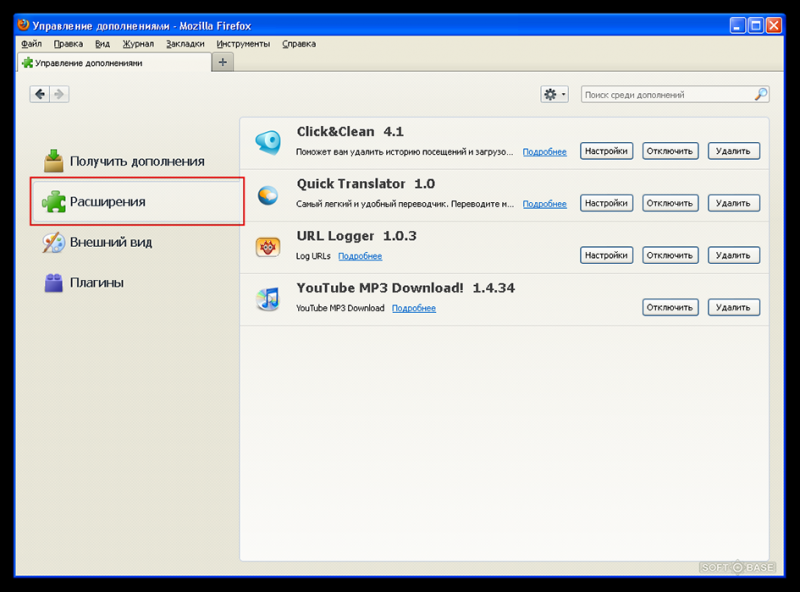Screen dimensions: 800x592
Task: Open the Правка menu
Action: 68,44
